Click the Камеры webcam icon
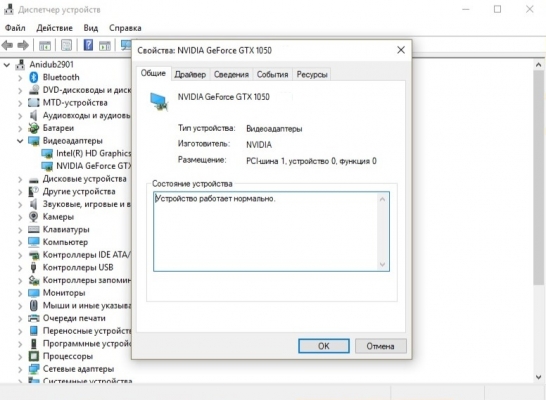The image size is (546, 400). click(x=33, y=217)
